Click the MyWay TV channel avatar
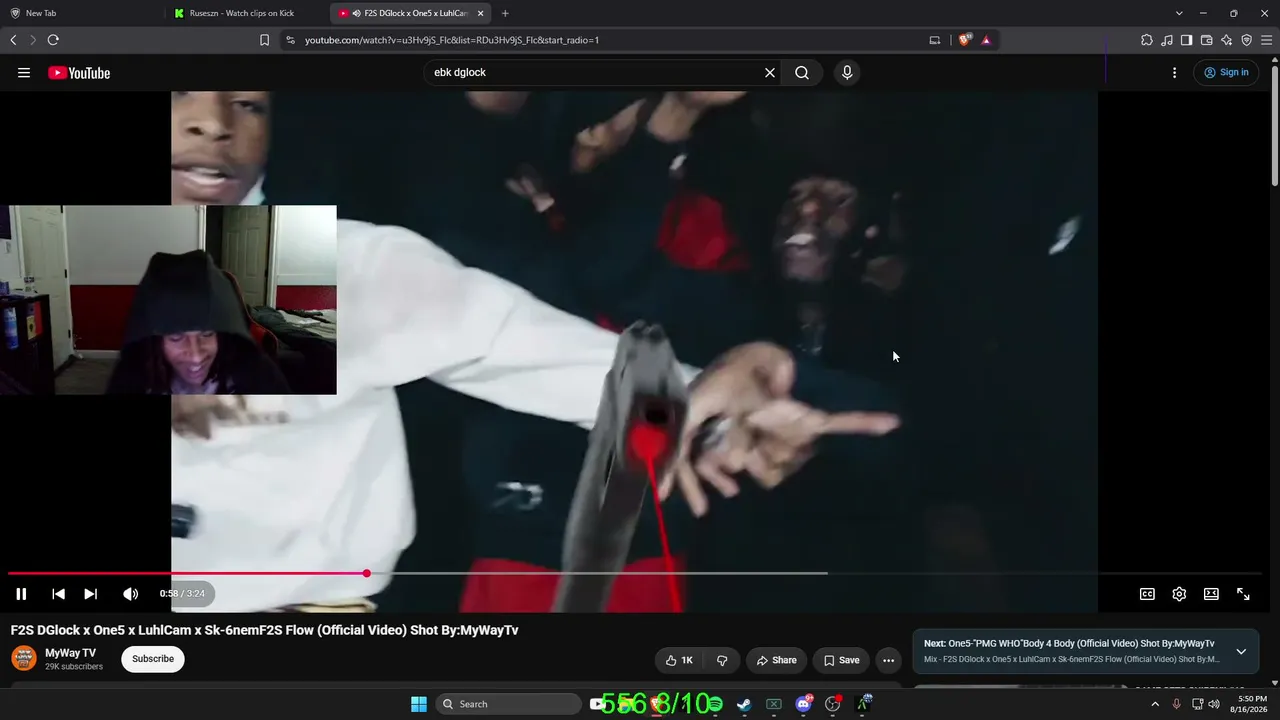Screen dimensions: 1280x720 24,658
